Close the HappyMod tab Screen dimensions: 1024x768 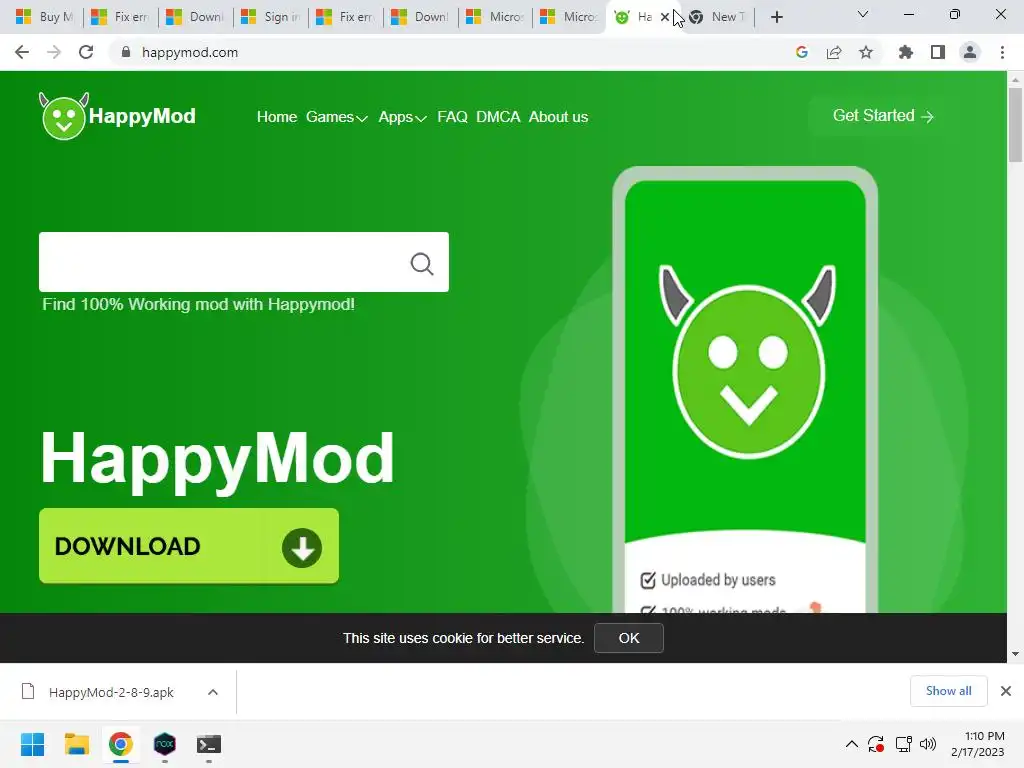click(x=665, y=17)
